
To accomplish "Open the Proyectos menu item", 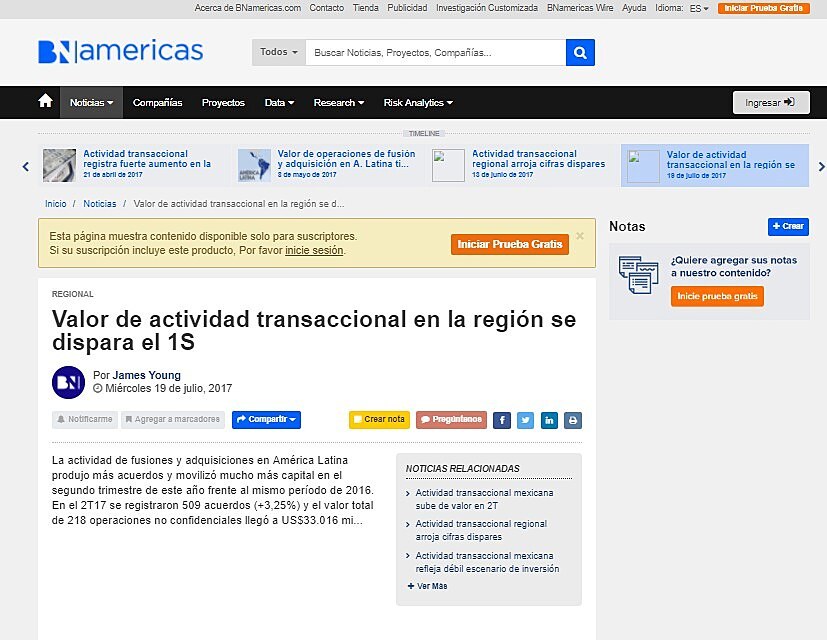I will tap(223, 102).
